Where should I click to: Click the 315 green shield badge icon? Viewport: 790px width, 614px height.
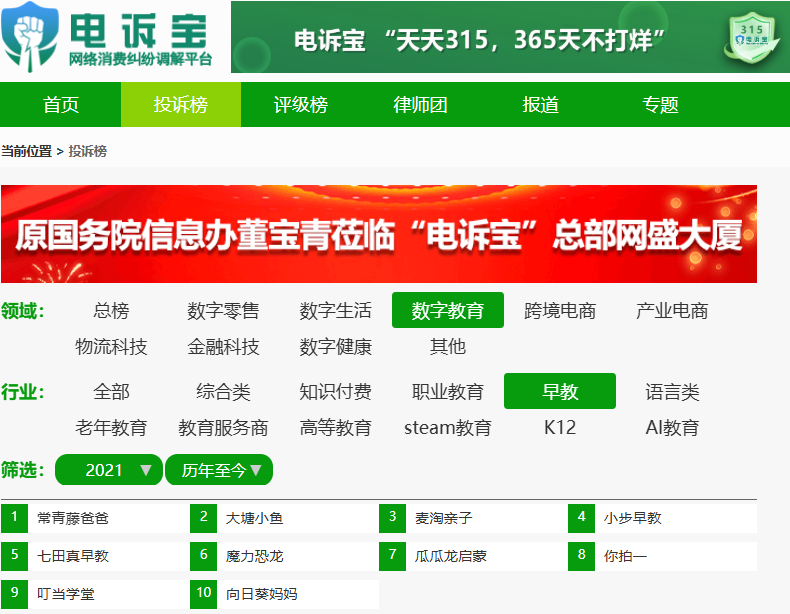click(x=752, y=37)
